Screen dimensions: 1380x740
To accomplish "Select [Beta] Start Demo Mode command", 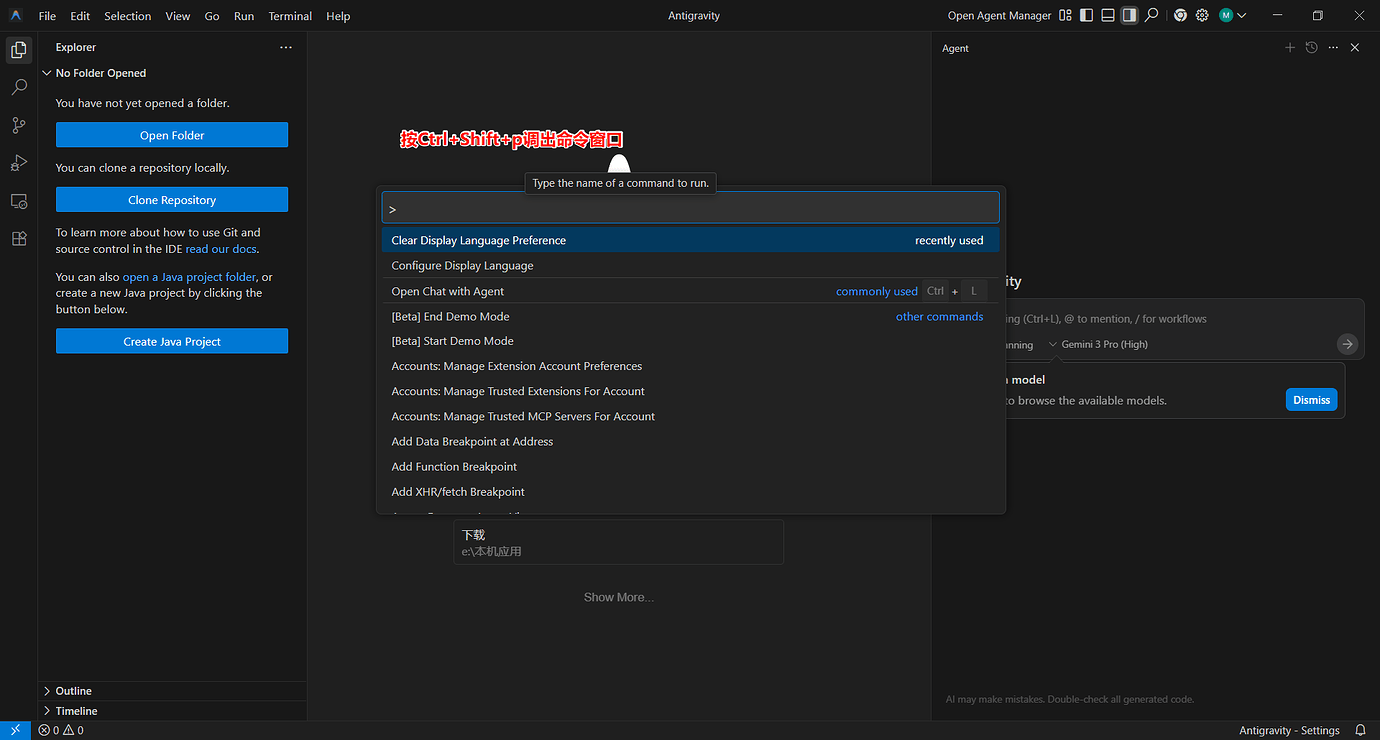I will (x=690, y=341).
